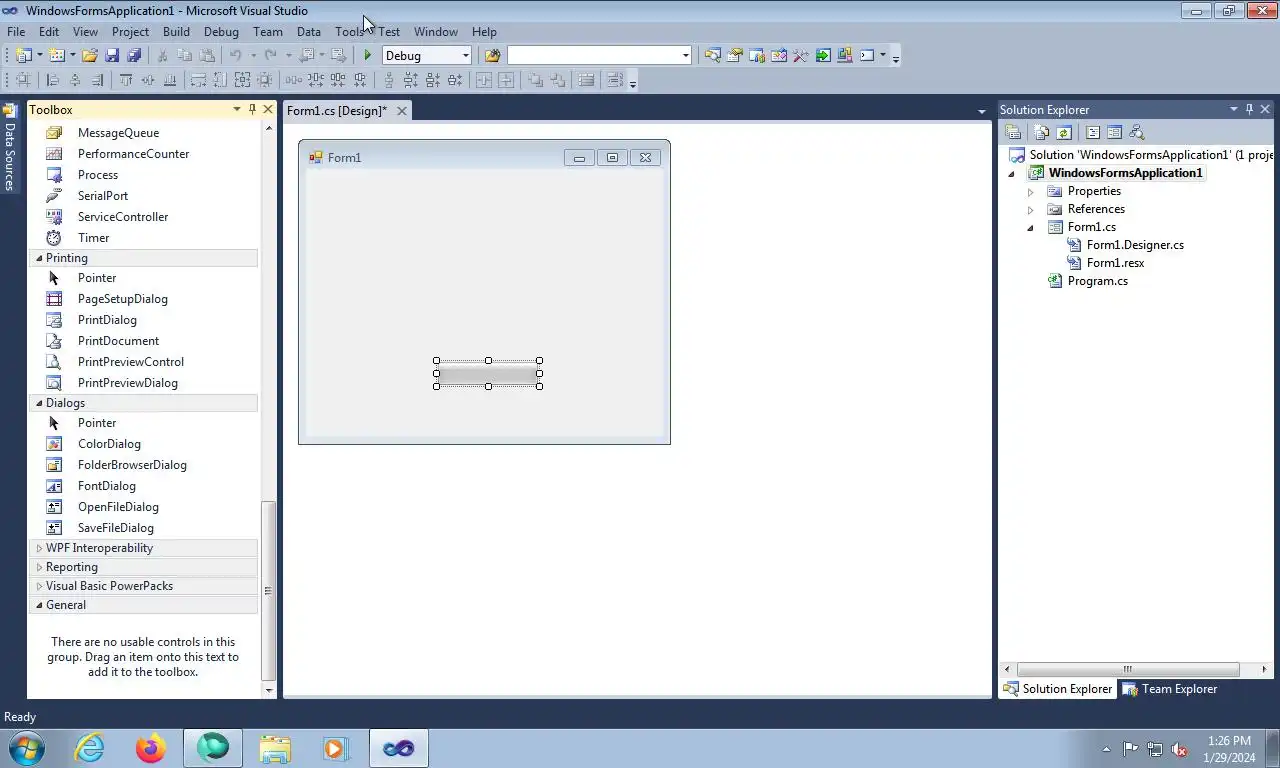Click the Make Same Height layout icon
Viewport: 1280px width, 768px height.
220,80
